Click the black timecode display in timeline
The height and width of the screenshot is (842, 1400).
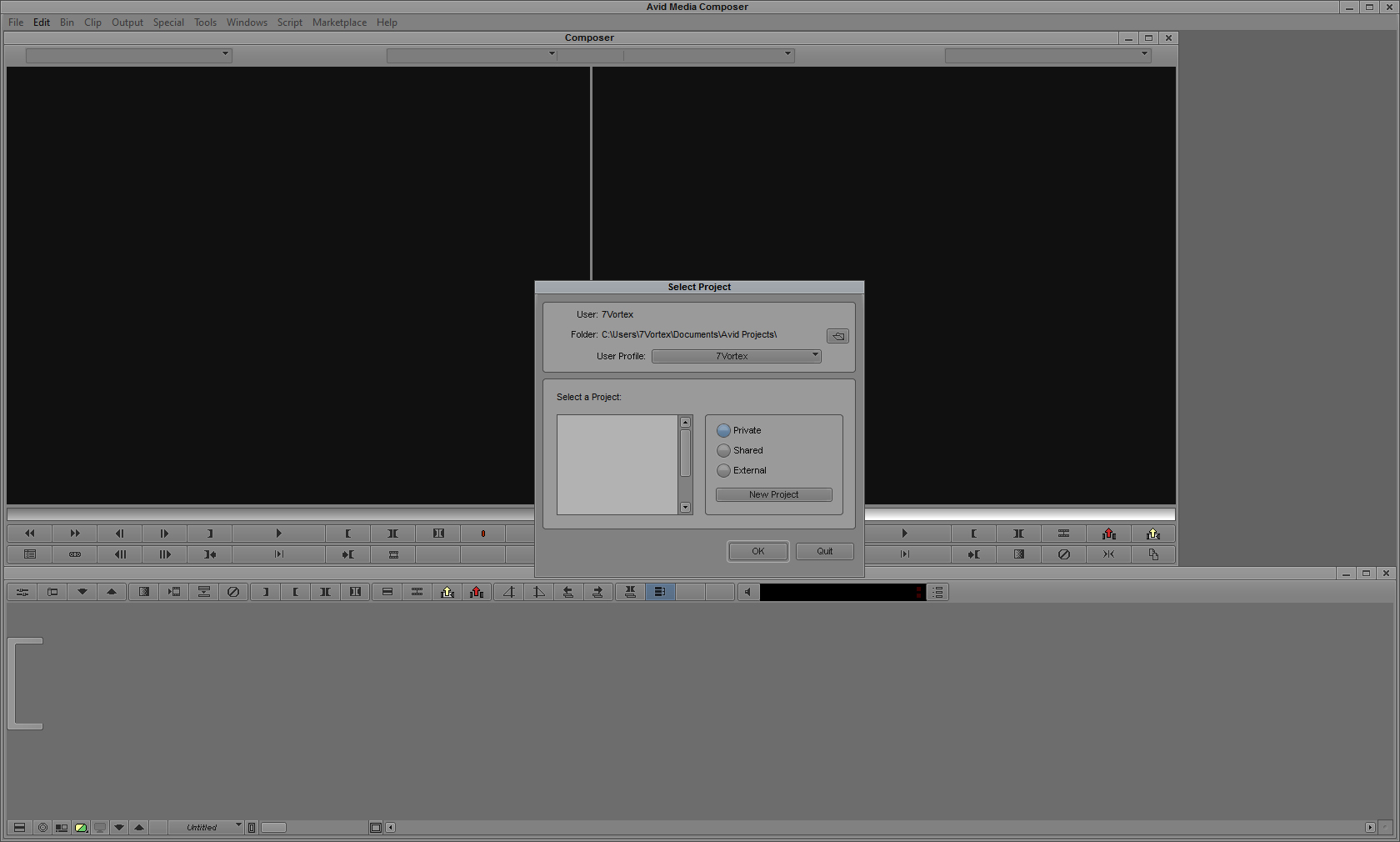pyautogui.click(x=842, y=592)
